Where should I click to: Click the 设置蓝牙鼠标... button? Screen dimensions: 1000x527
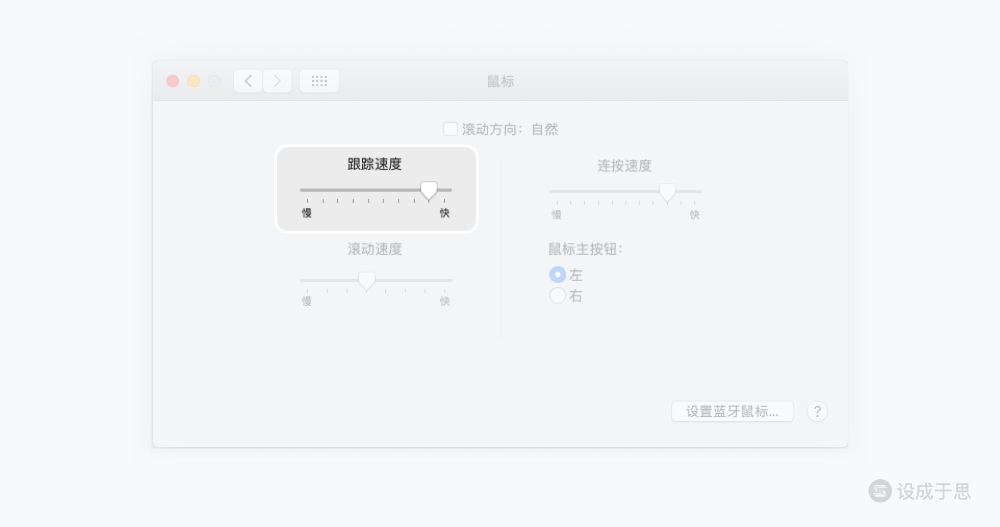(732, 412)
